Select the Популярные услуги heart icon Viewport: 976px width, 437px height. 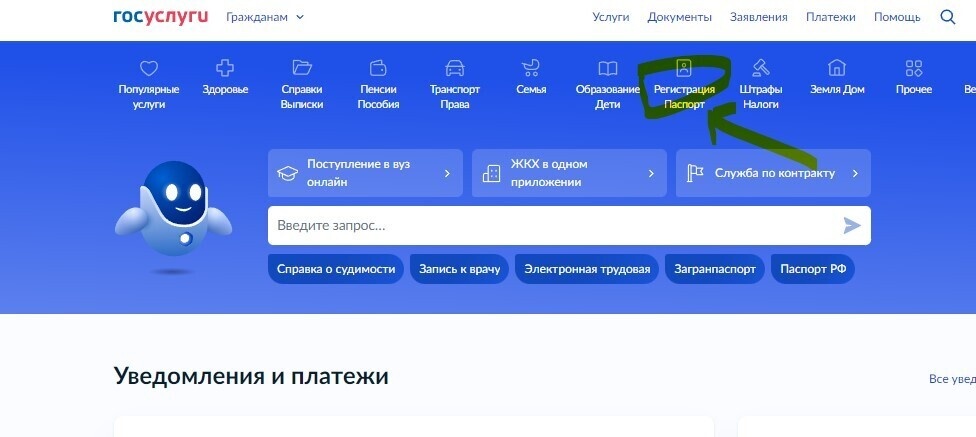(149, 68)
